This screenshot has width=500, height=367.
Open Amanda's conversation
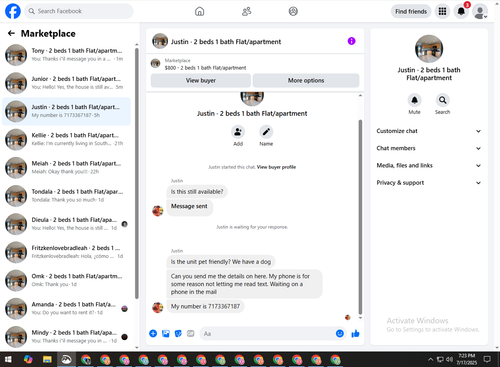pos(66,309)
